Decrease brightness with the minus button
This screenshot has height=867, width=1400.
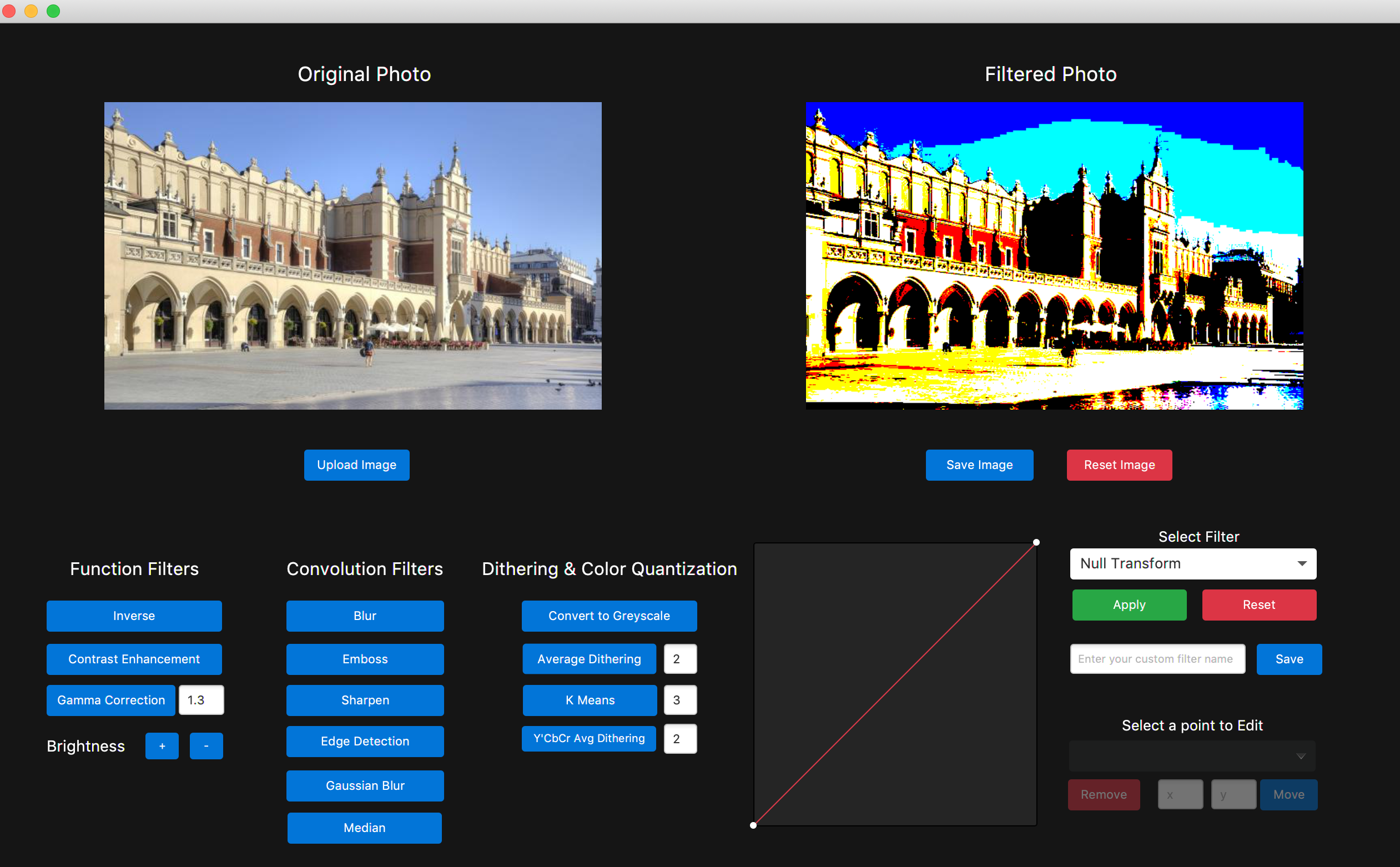click(206, 746)
